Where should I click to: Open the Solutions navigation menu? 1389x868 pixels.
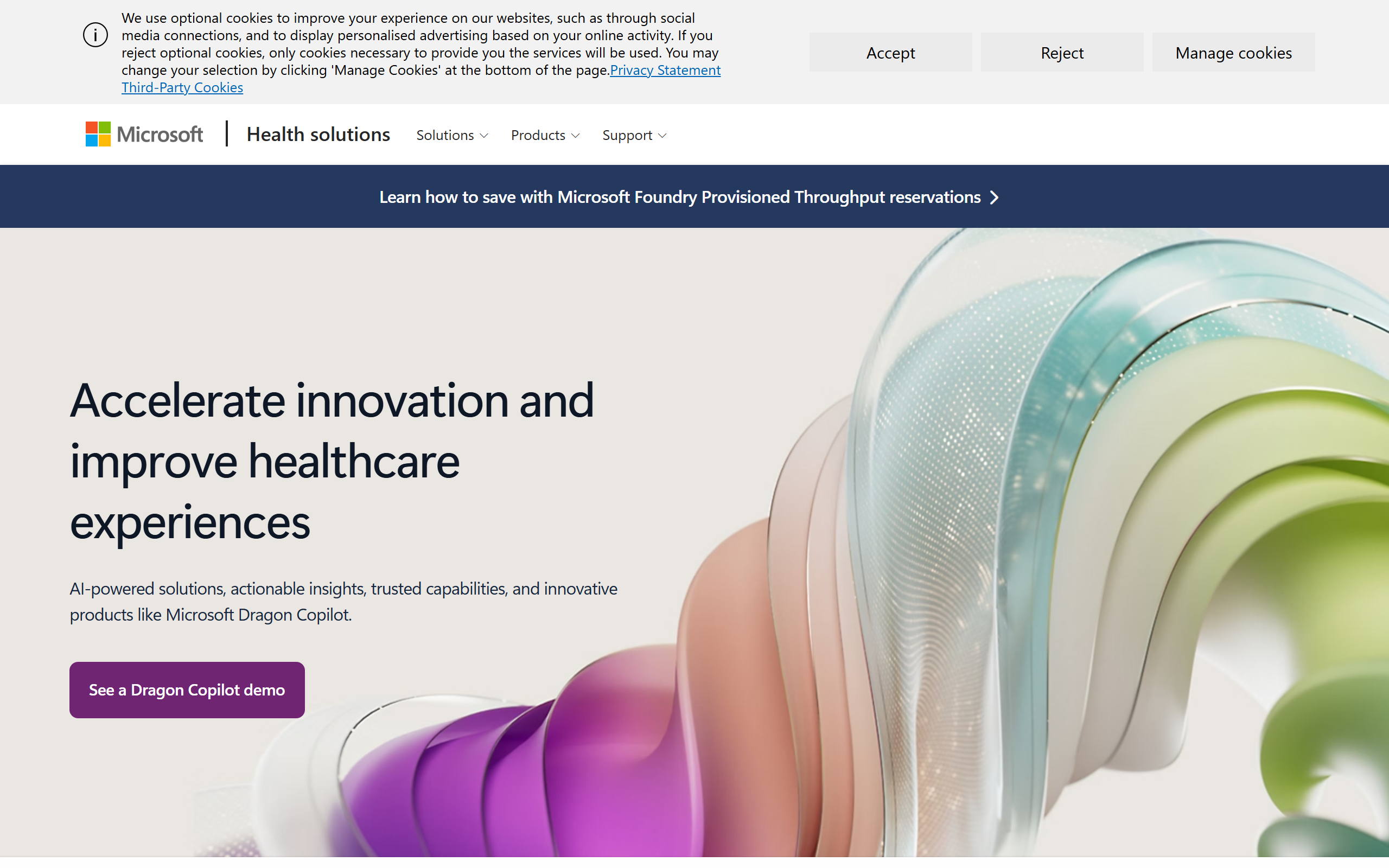click(x=453, y=135)
